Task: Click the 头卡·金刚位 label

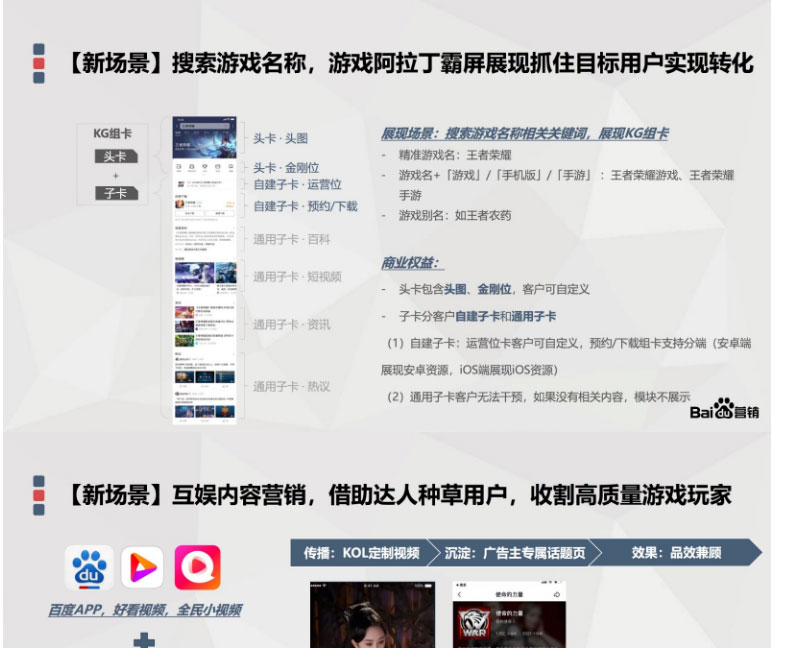Action: (286, 168)
